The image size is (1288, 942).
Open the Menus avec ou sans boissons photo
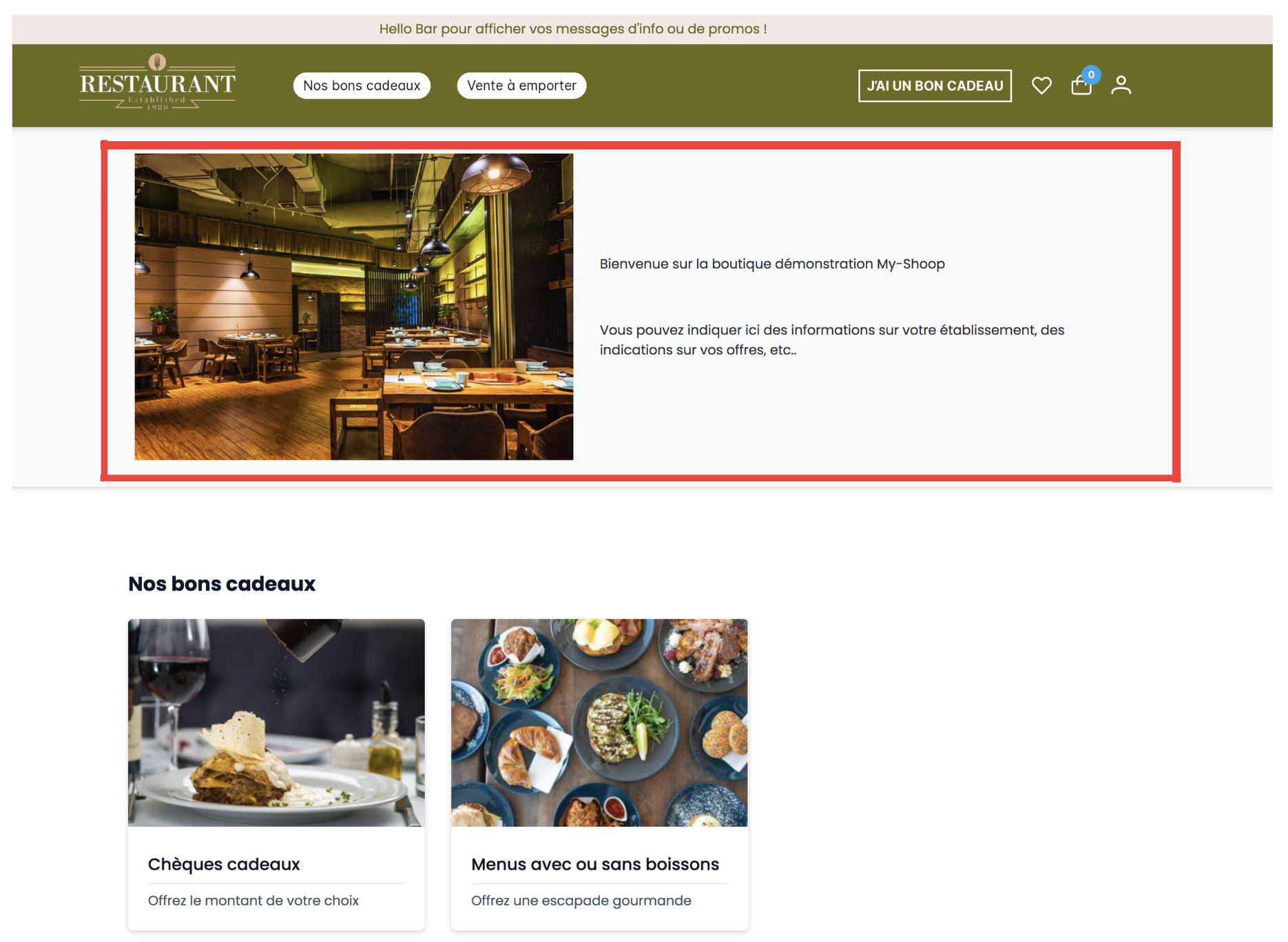(599, 722)
